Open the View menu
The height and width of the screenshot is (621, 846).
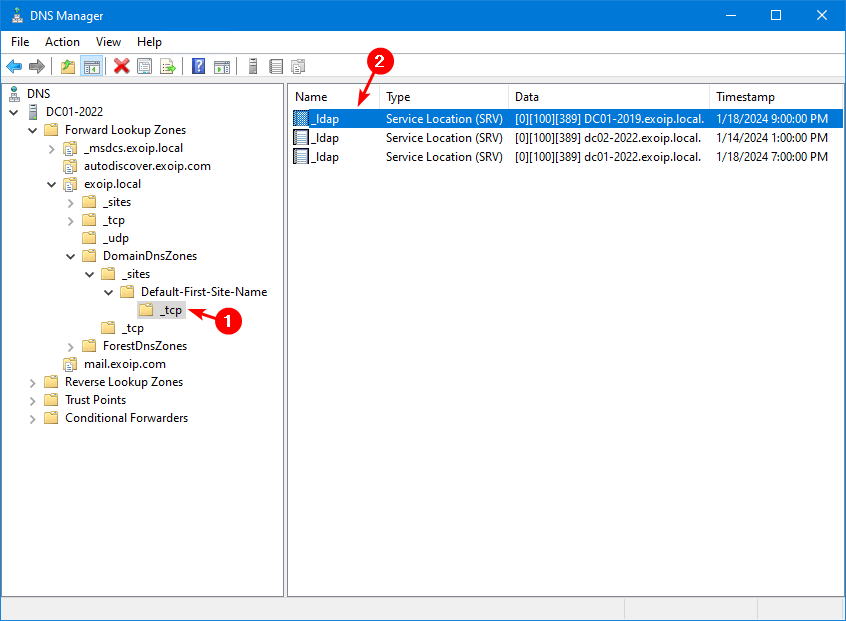[108, 42]
